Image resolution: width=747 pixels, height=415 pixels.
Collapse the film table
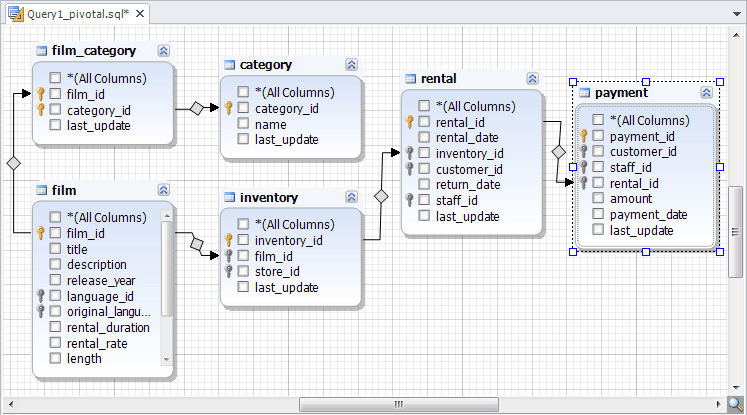(163, 190)
